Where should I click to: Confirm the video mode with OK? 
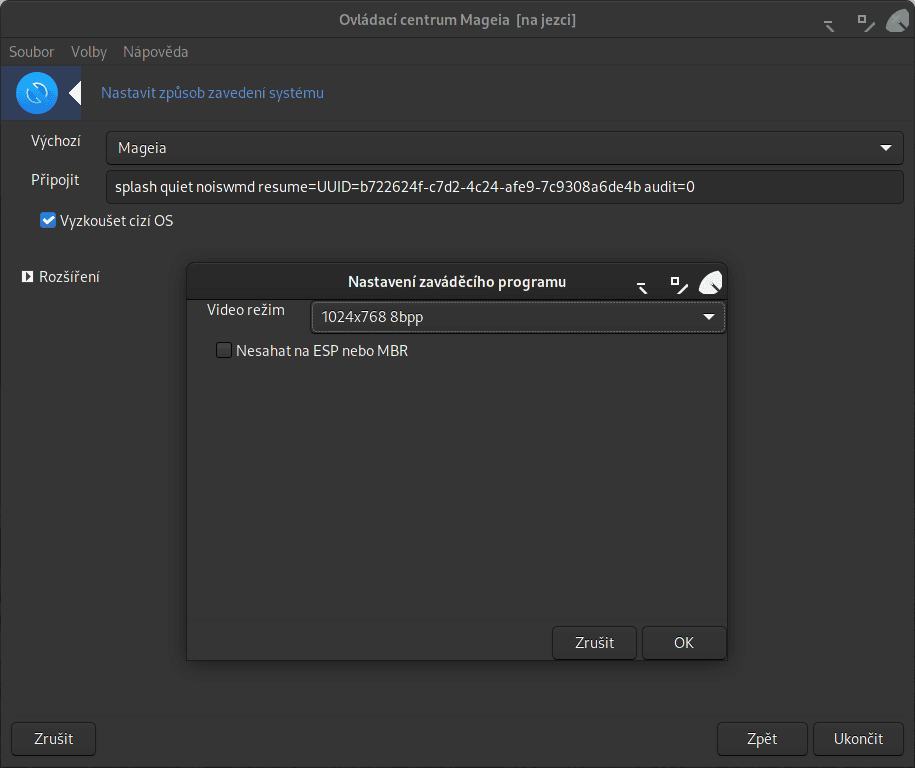coord(684,643)
